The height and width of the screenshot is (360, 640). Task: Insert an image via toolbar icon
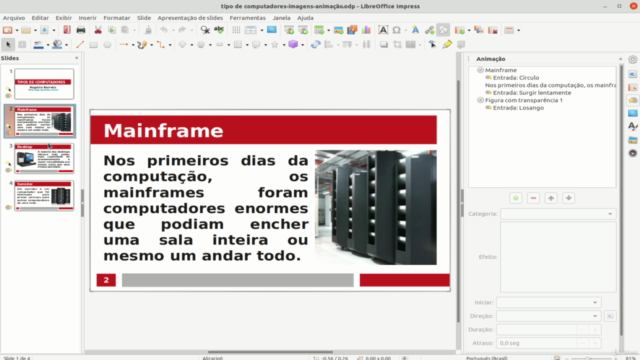[338, 30]
